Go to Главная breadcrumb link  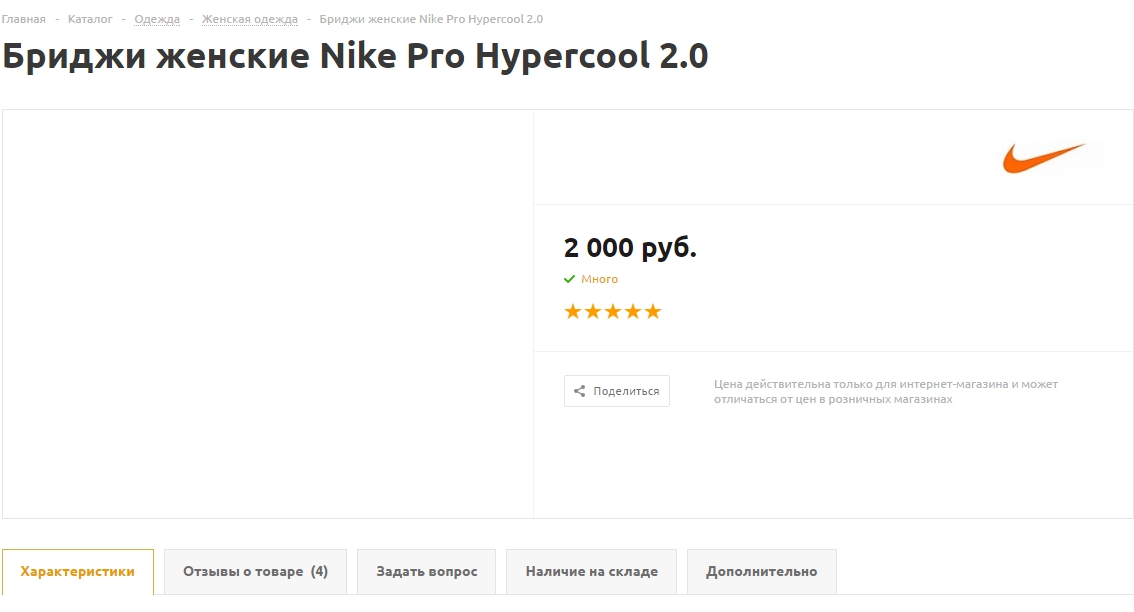[x=24, y=19]
